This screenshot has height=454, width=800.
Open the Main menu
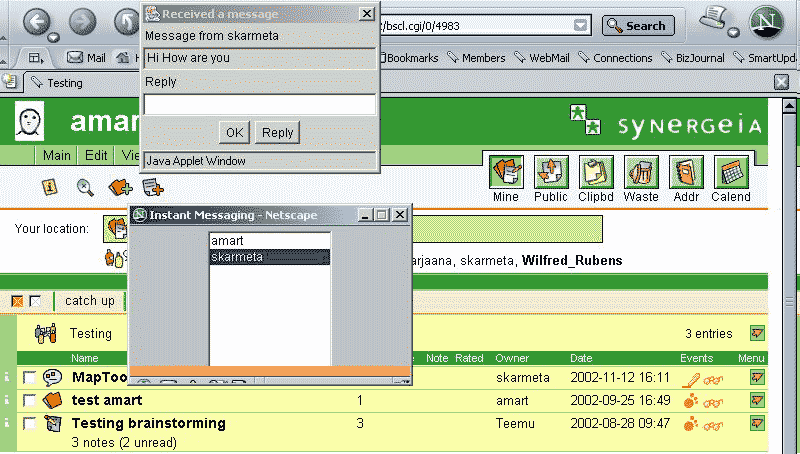click(x=57, y=156)
